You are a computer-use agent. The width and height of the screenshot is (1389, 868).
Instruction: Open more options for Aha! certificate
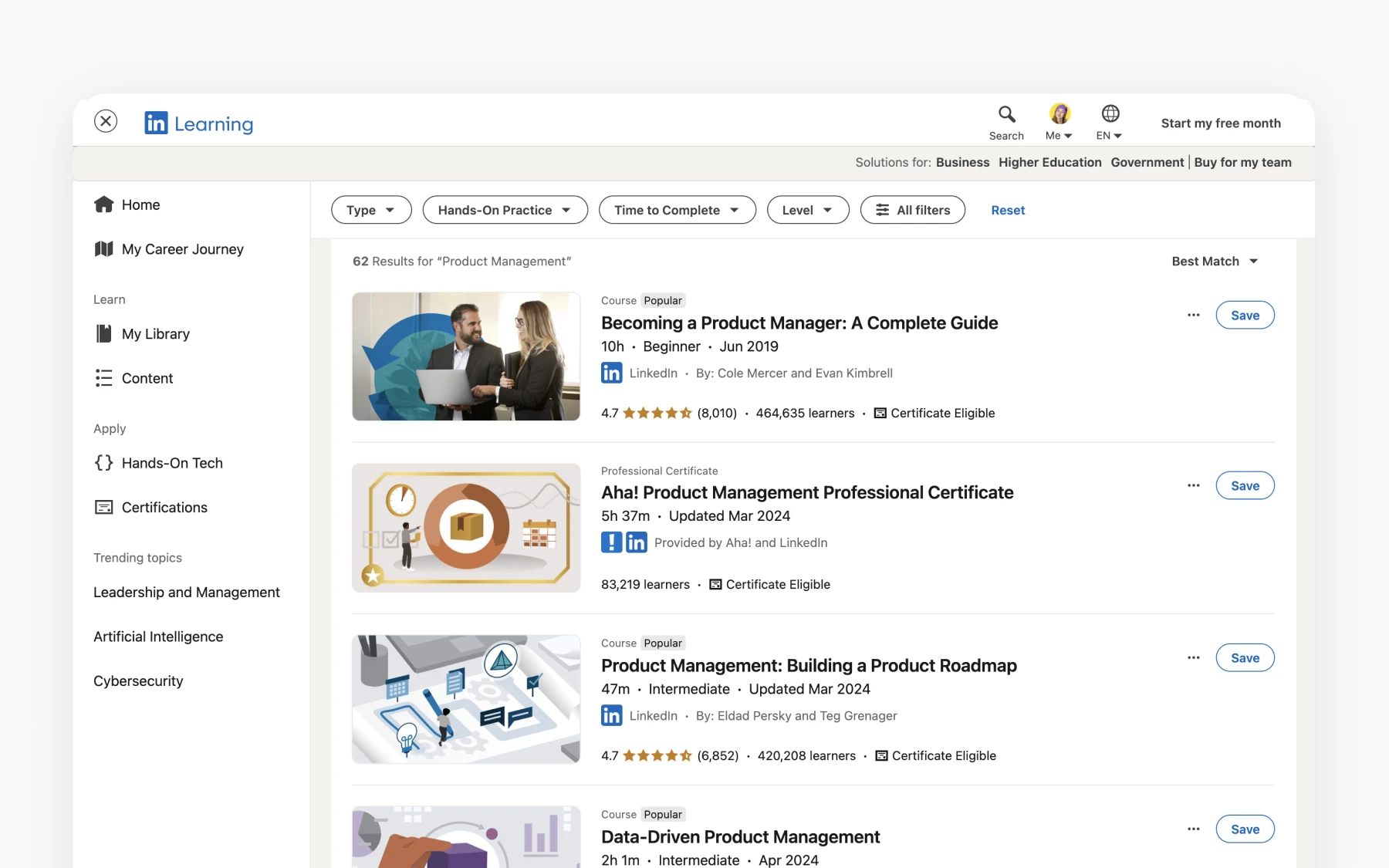1194,485
